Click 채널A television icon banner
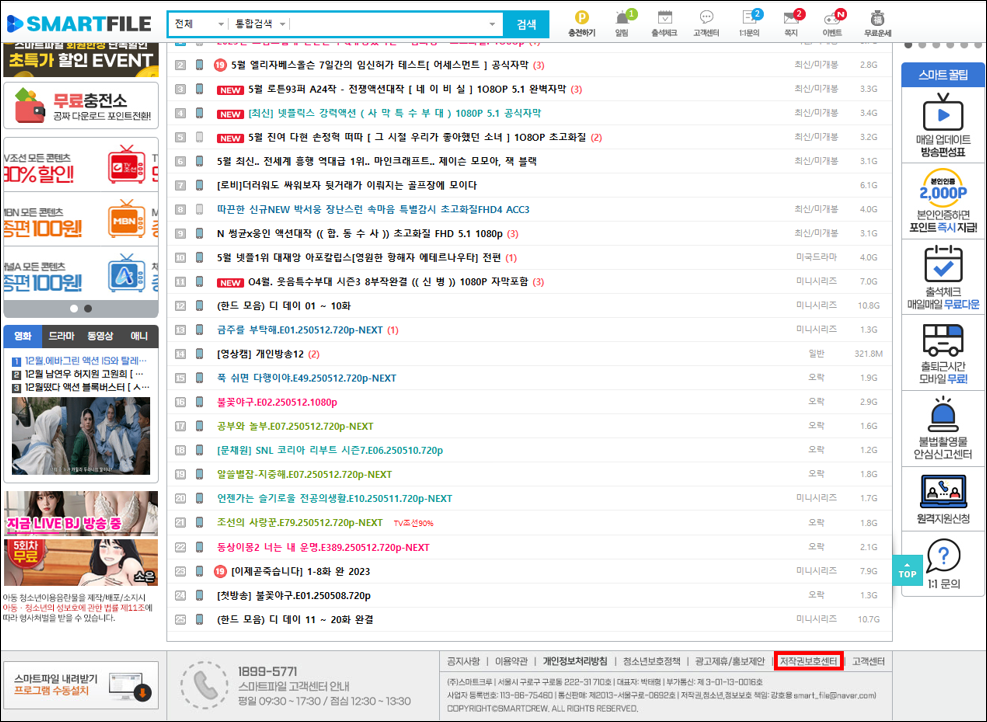 127,273
